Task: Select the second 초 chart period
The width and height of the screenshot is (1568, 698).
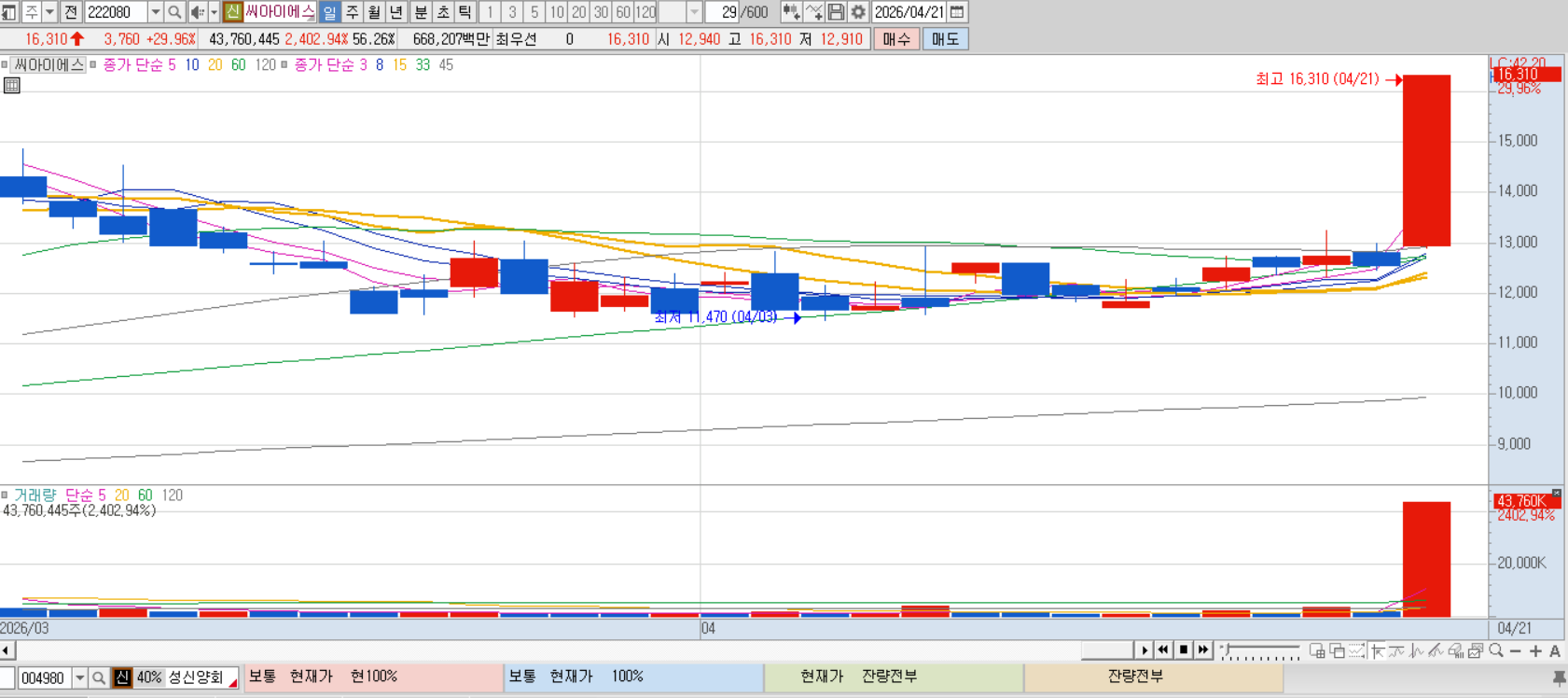Action: (x=443, y=12)
